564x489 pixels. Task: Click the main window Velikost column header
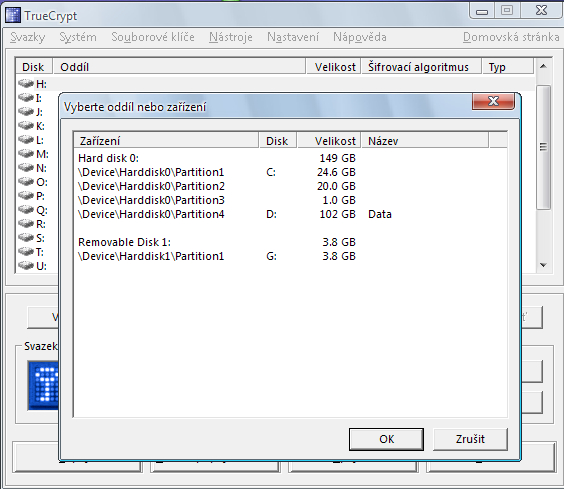333,67
